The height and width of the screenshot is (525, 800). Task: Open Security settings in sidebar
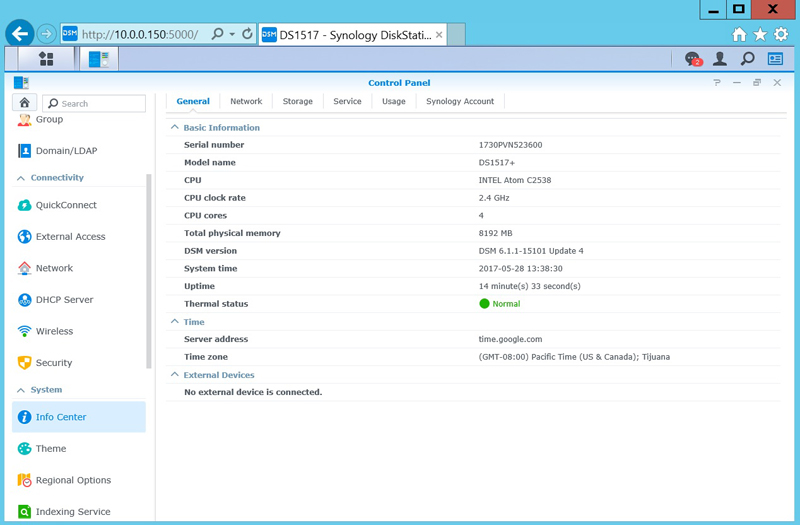[x=54, y=363]
